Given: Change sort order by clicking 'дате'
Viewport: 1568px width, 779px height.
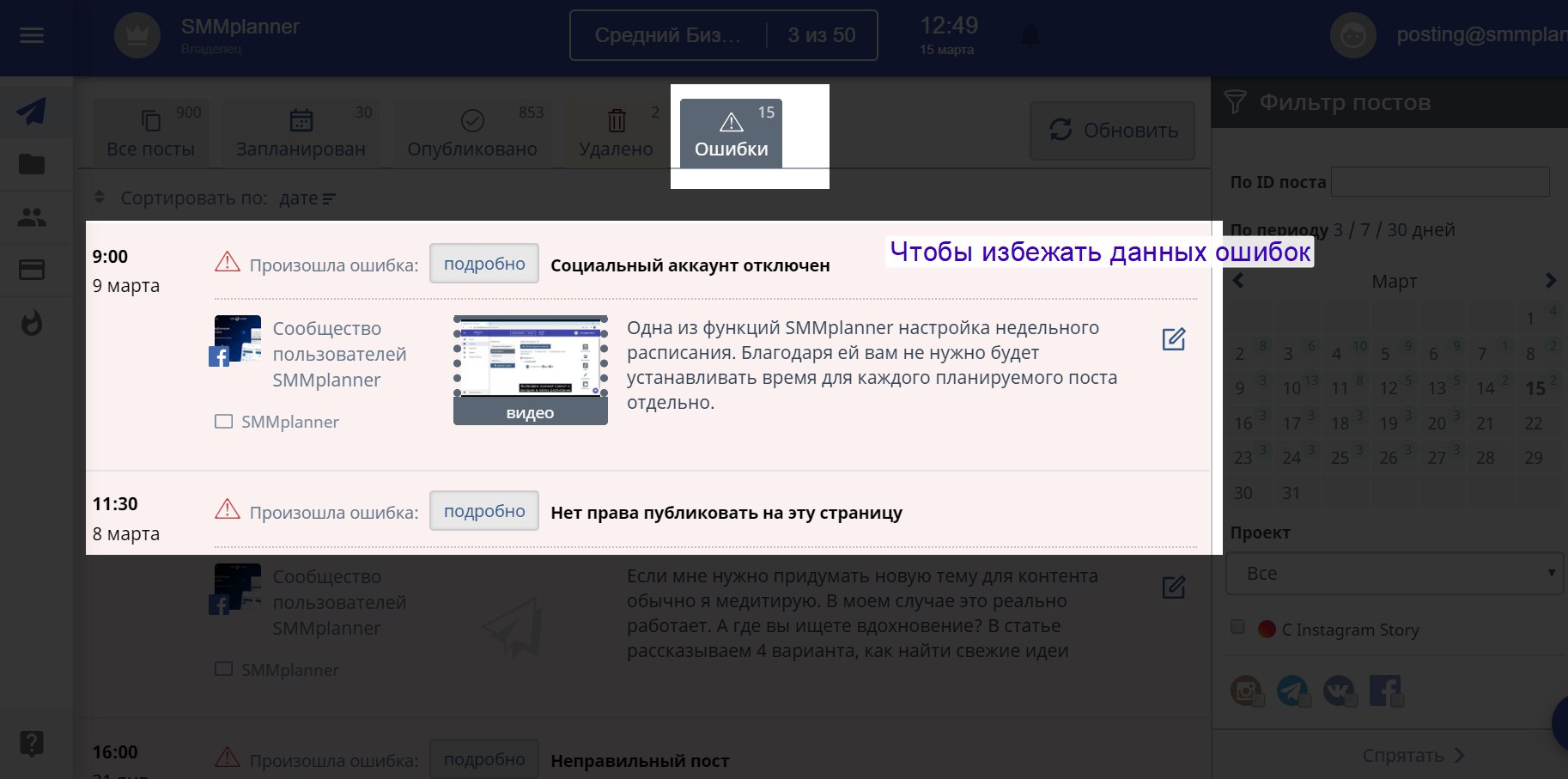Looking at the screenshot, I should tap(307, 198).
